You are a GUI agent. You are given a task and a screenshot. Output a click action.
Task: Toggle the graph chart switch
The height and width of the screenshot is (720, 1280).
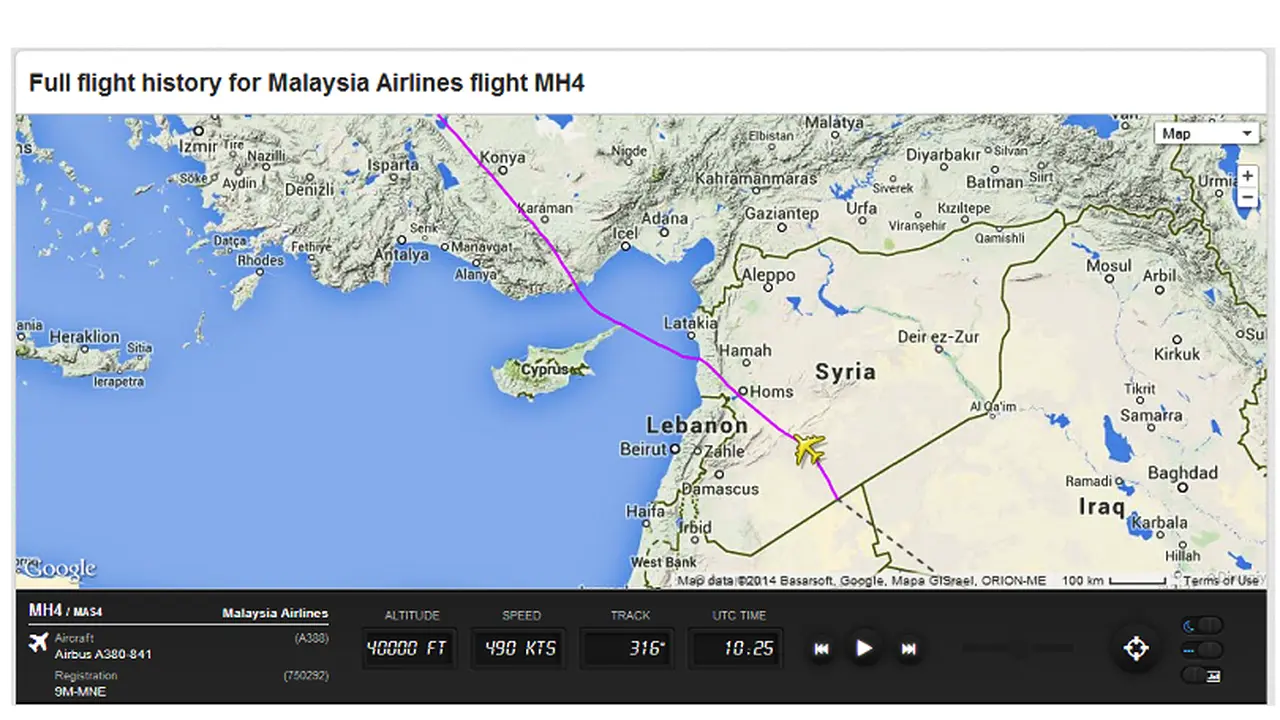(1202, 675)
